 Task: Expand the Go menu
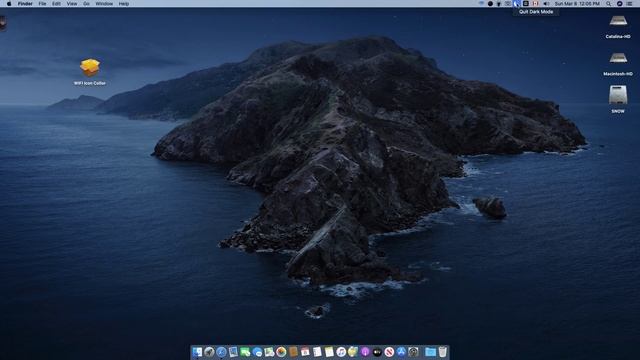tap(86, 4)
